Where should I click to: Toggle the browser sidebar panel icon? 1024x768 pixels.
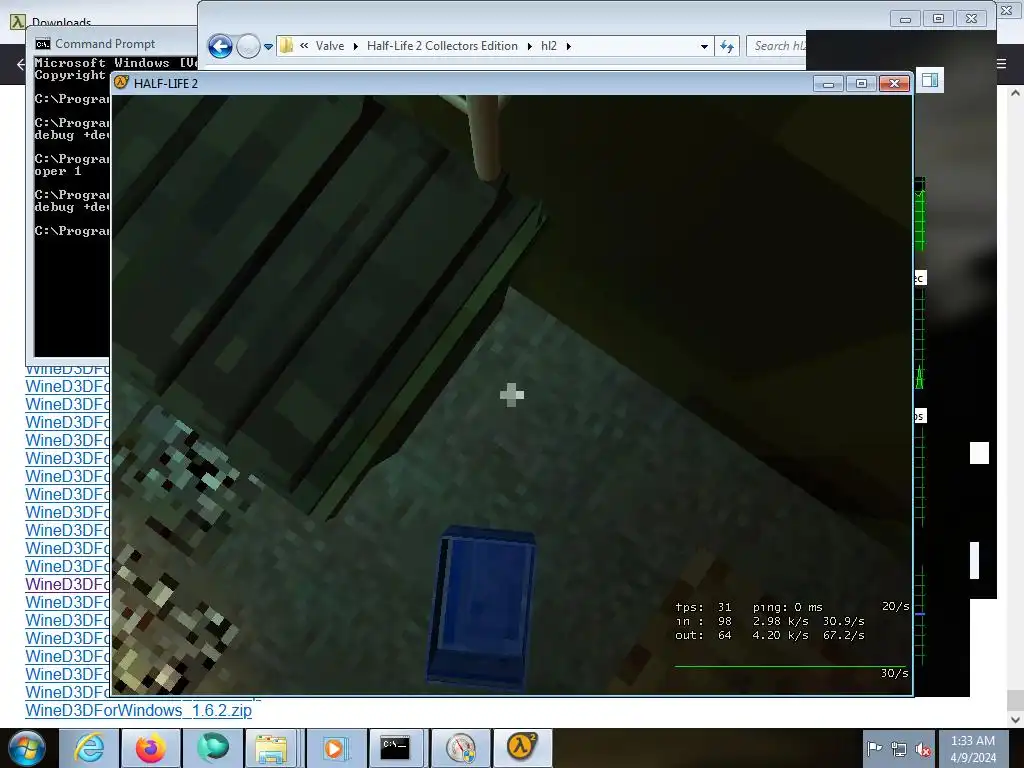(x=930, y=80)
